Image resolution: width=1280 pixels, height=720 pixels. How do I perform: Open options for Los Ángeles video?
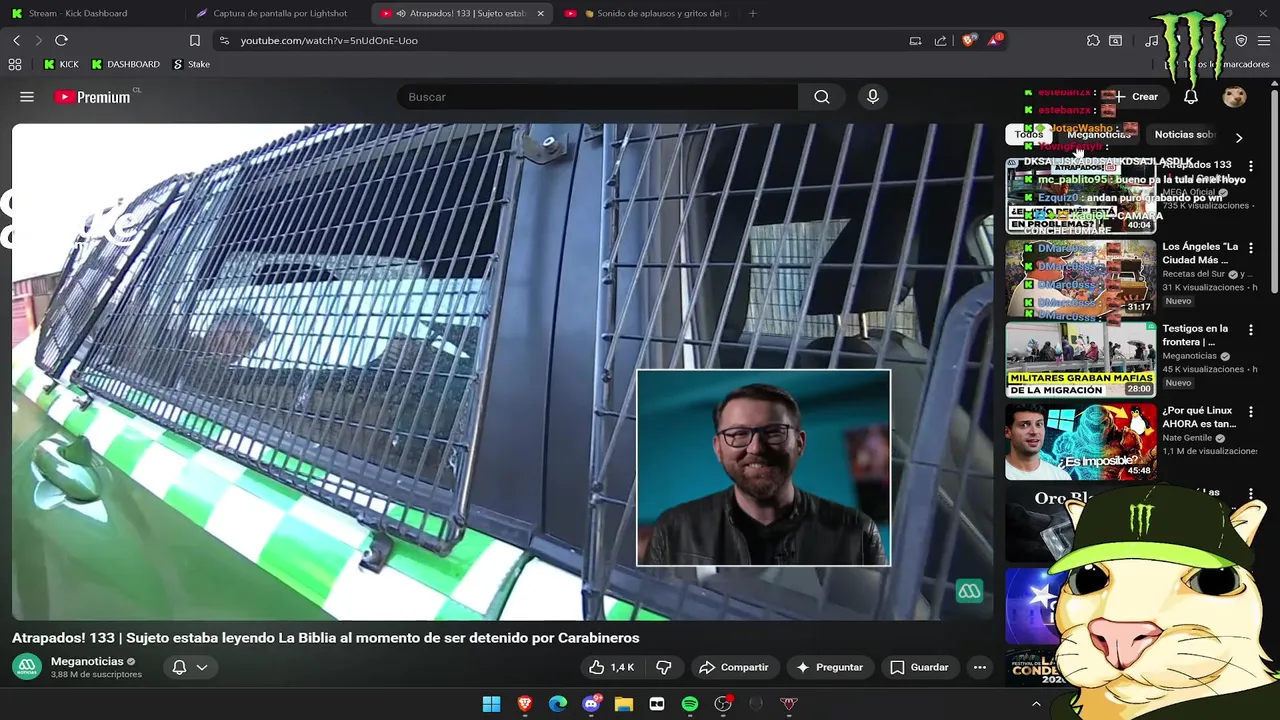click(1250, 248)
